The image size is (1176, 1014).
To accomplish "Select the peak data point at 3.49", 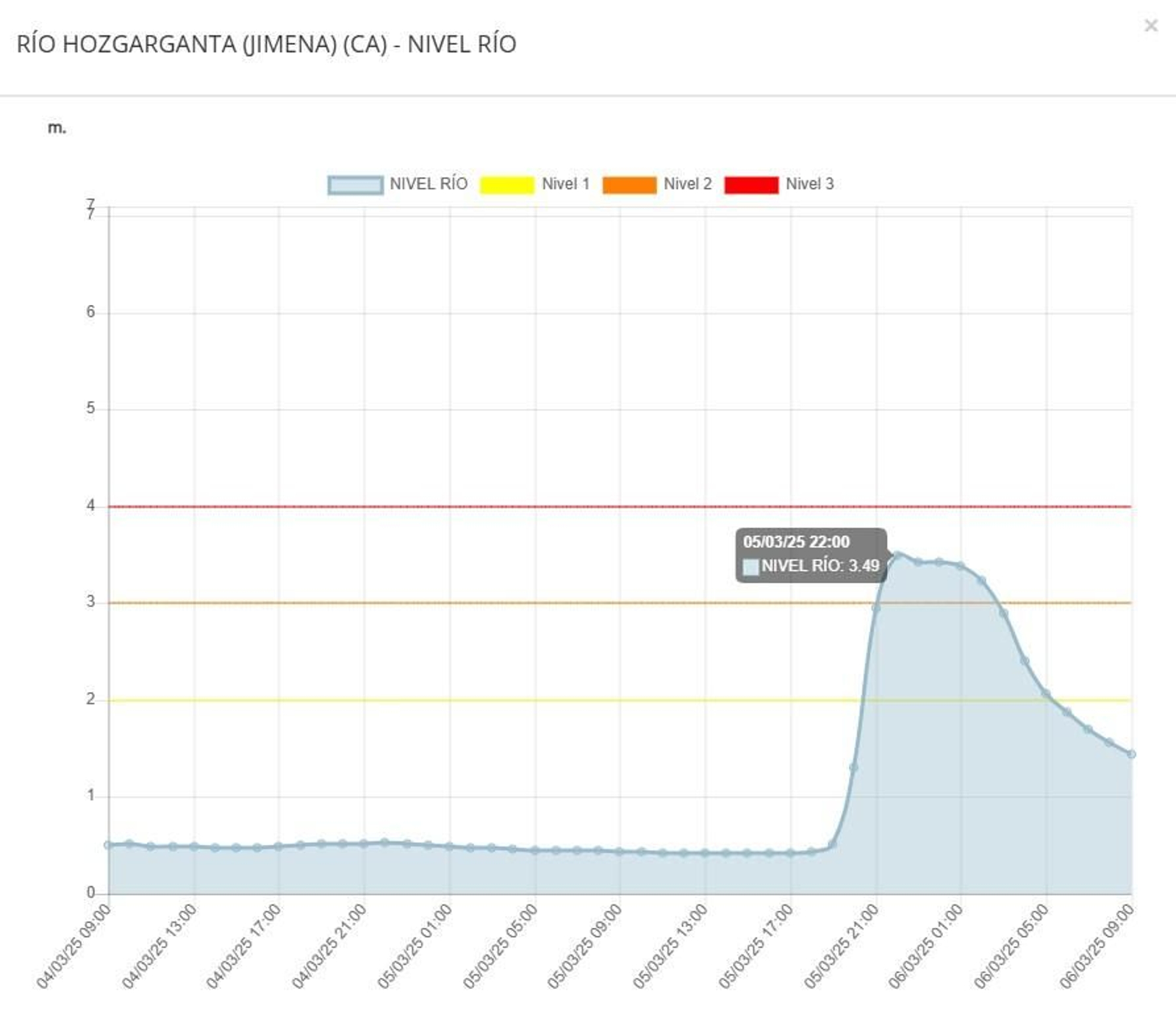I will (x=897, y=555).
